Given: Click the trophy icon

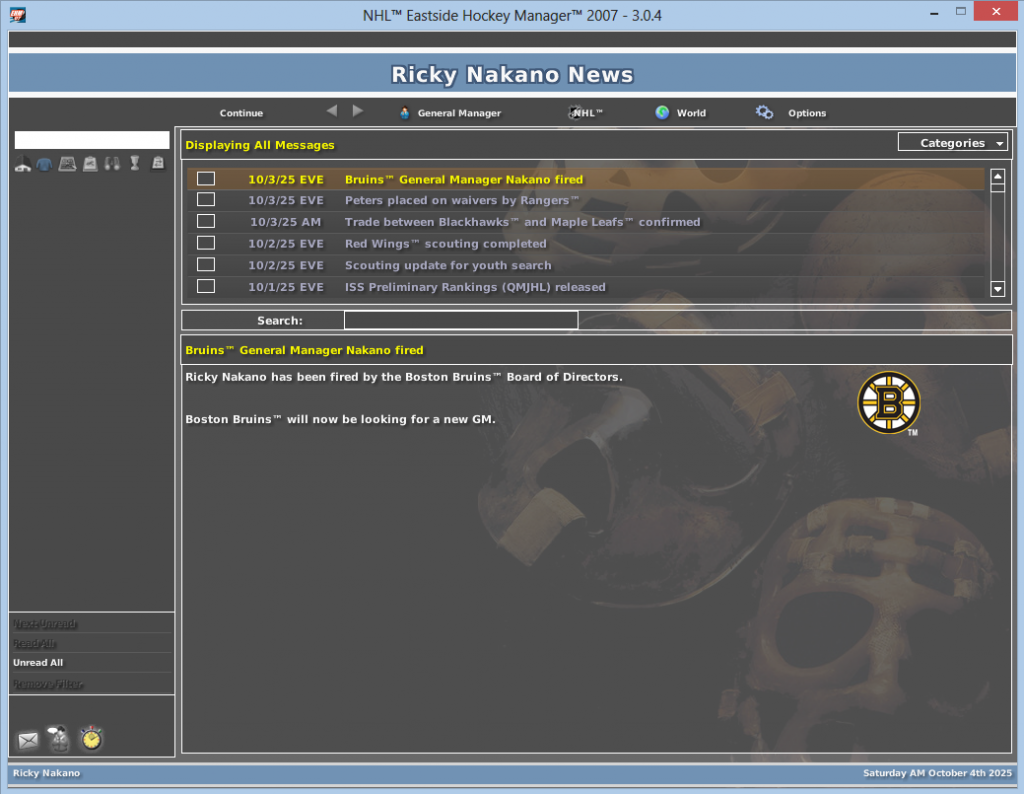Looking at the screenshot, I should (135, 163).
